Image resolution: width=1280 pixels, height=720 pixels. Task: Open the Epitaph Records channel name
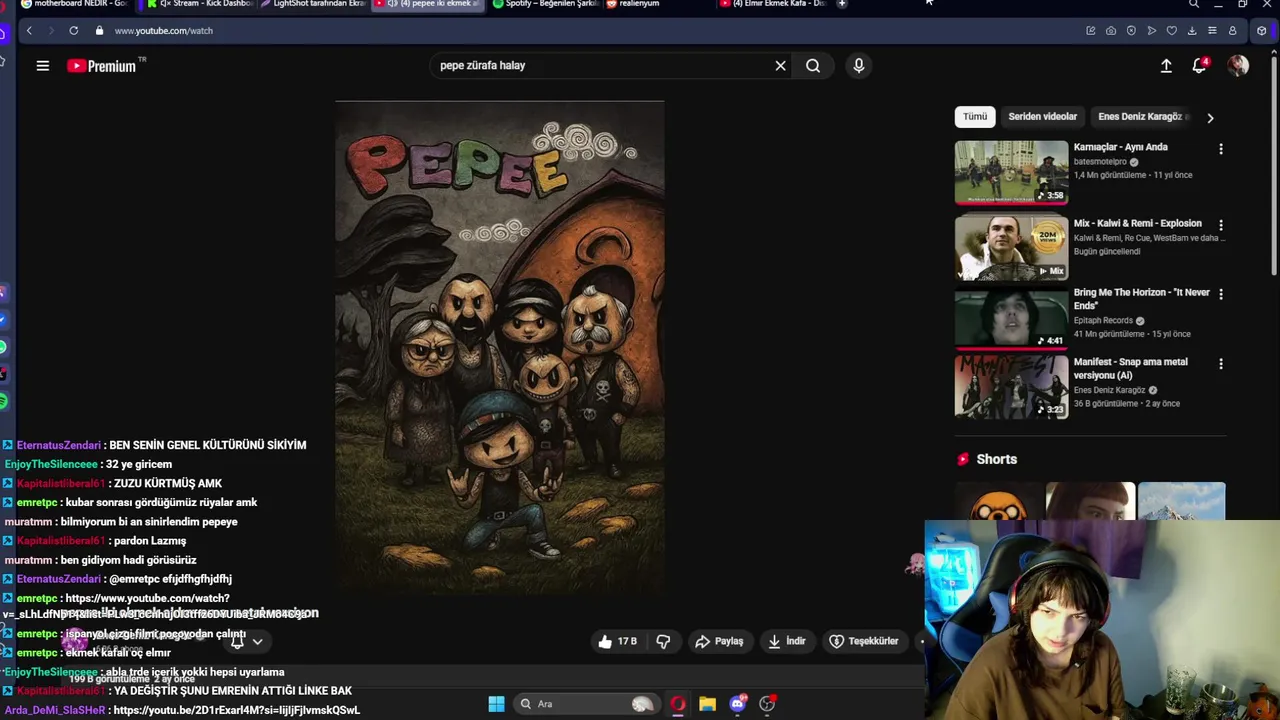1103,321
